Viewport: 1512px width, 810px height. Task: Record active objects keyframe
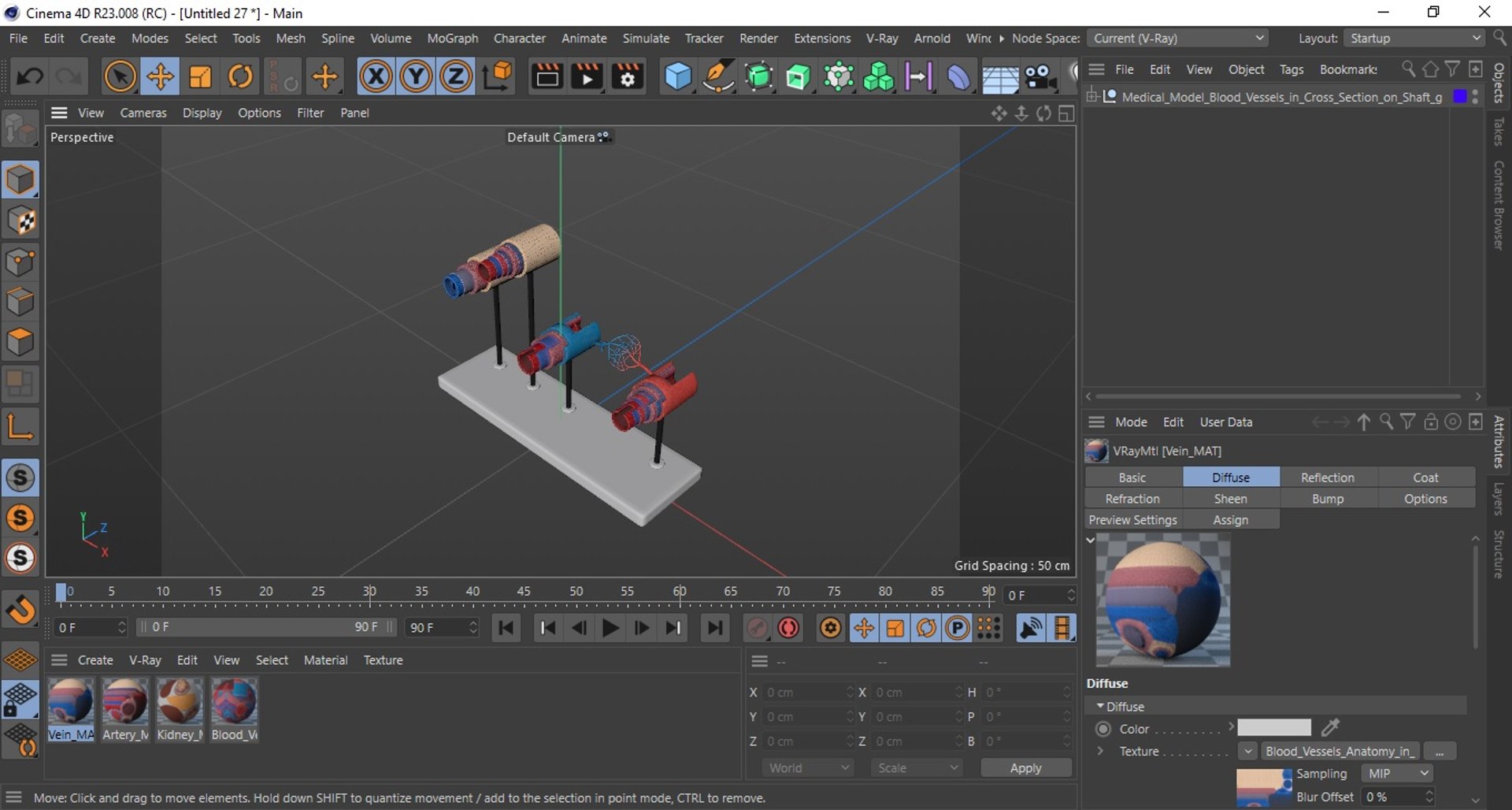coord(757,628)
